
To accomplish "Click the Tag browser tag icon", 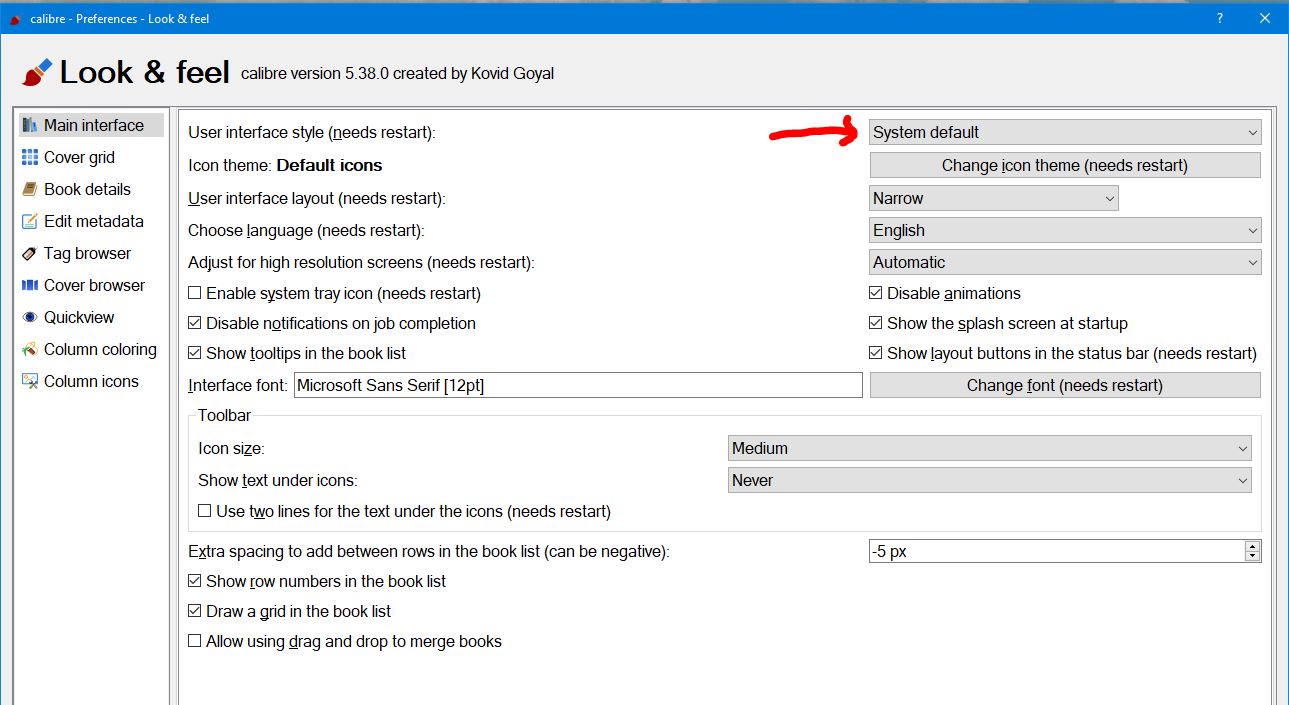I will point(30,253).
